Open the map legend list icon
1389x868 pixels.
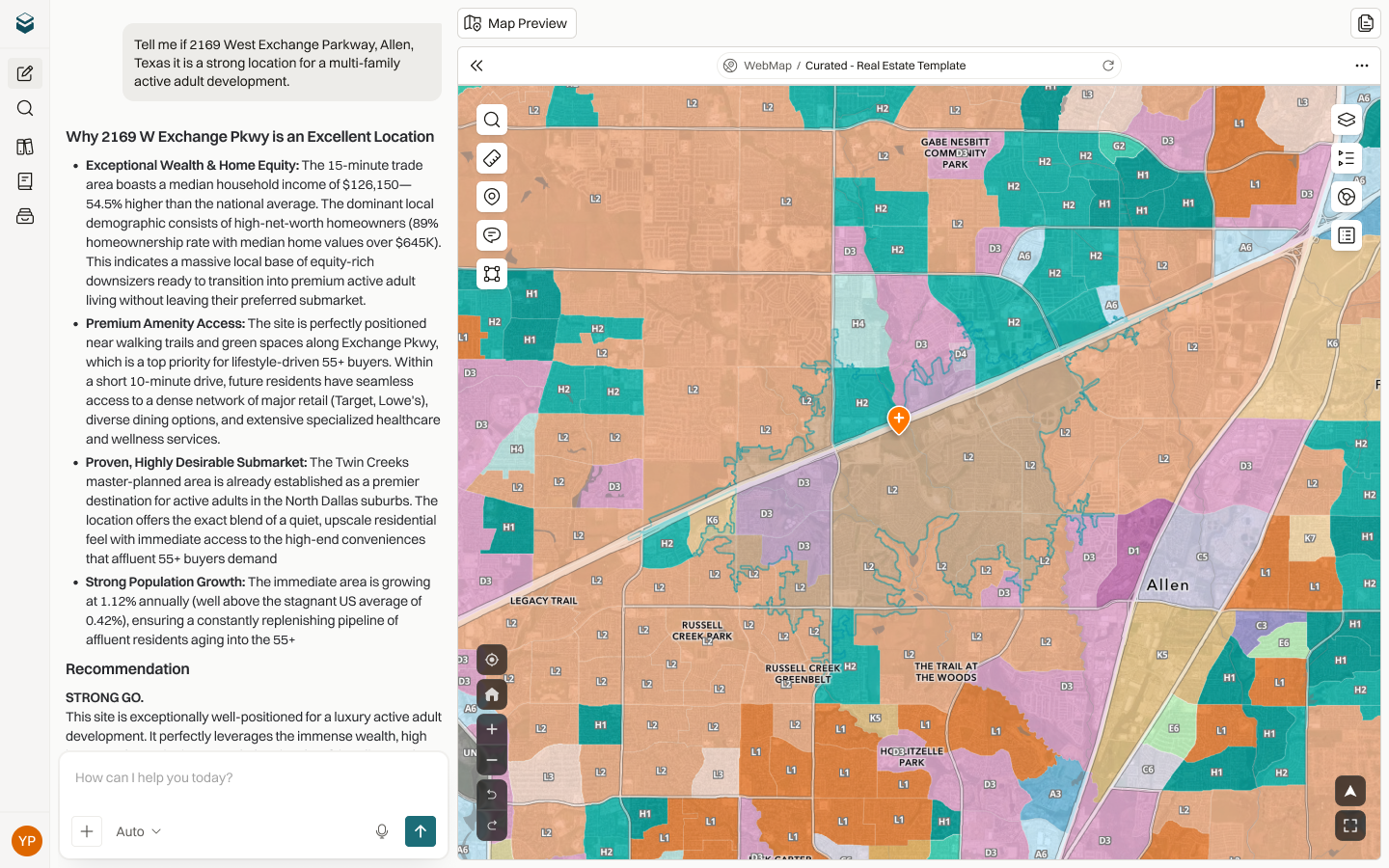[x=1347, y=158]
